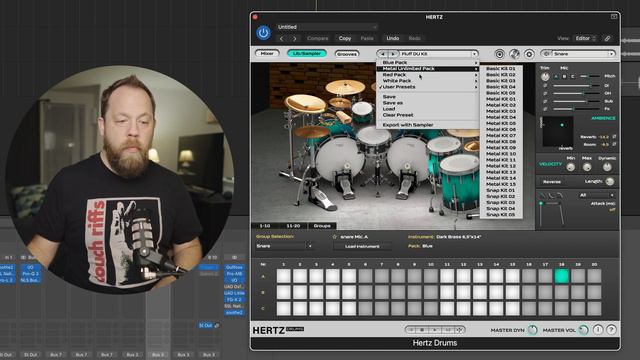The width and height of the screenshot is (640, 360).
Task: Switch to the 11-20 pad tab
Action: tap(293, 226)
